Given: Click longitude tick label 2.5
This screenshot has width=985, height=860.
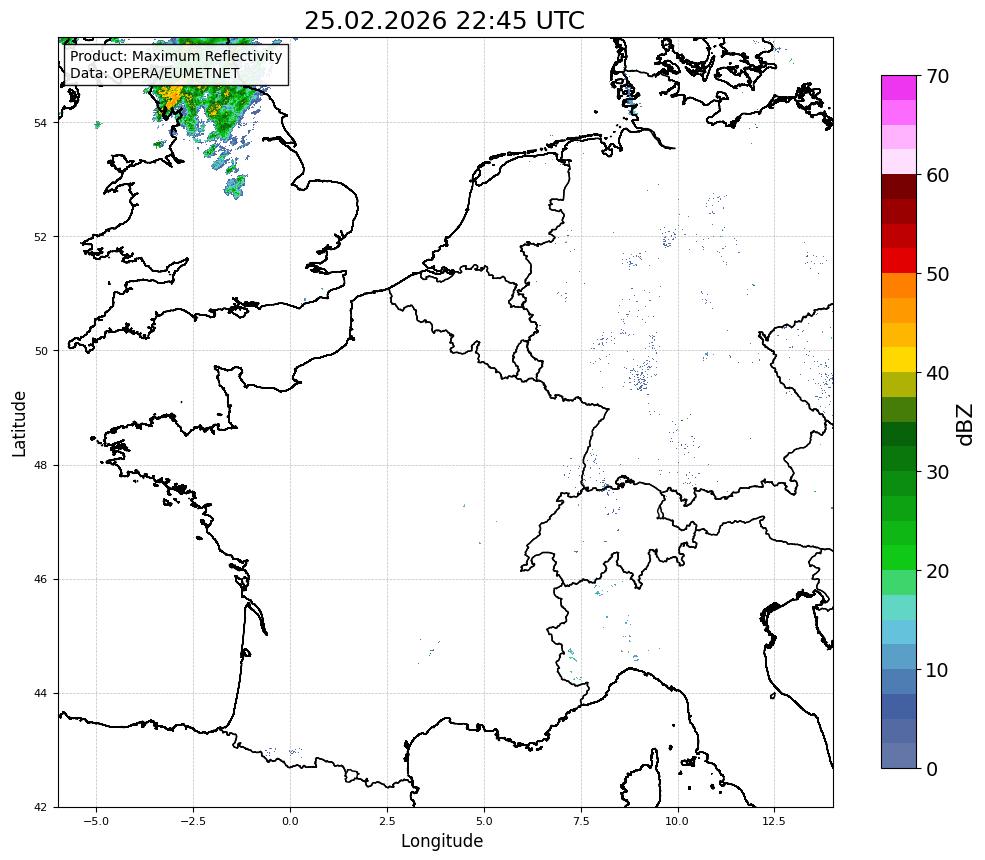Looking at the screenshot, I should (387, 821).
